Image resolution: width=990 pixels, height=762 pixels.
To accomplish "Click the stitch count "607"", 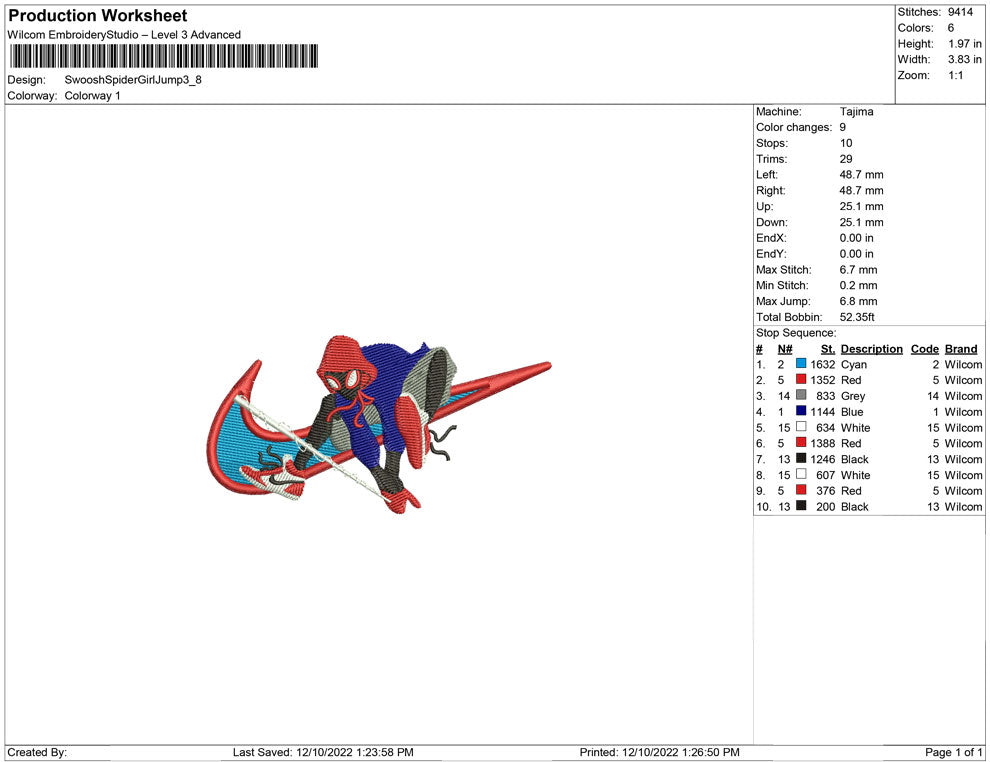I will coord(826,475).
